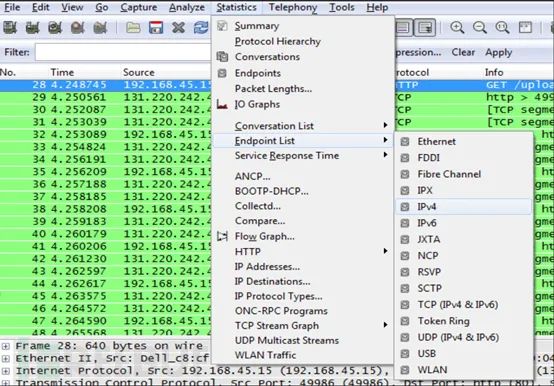Open Summary from the Statistics menu

tap(257, 26)
